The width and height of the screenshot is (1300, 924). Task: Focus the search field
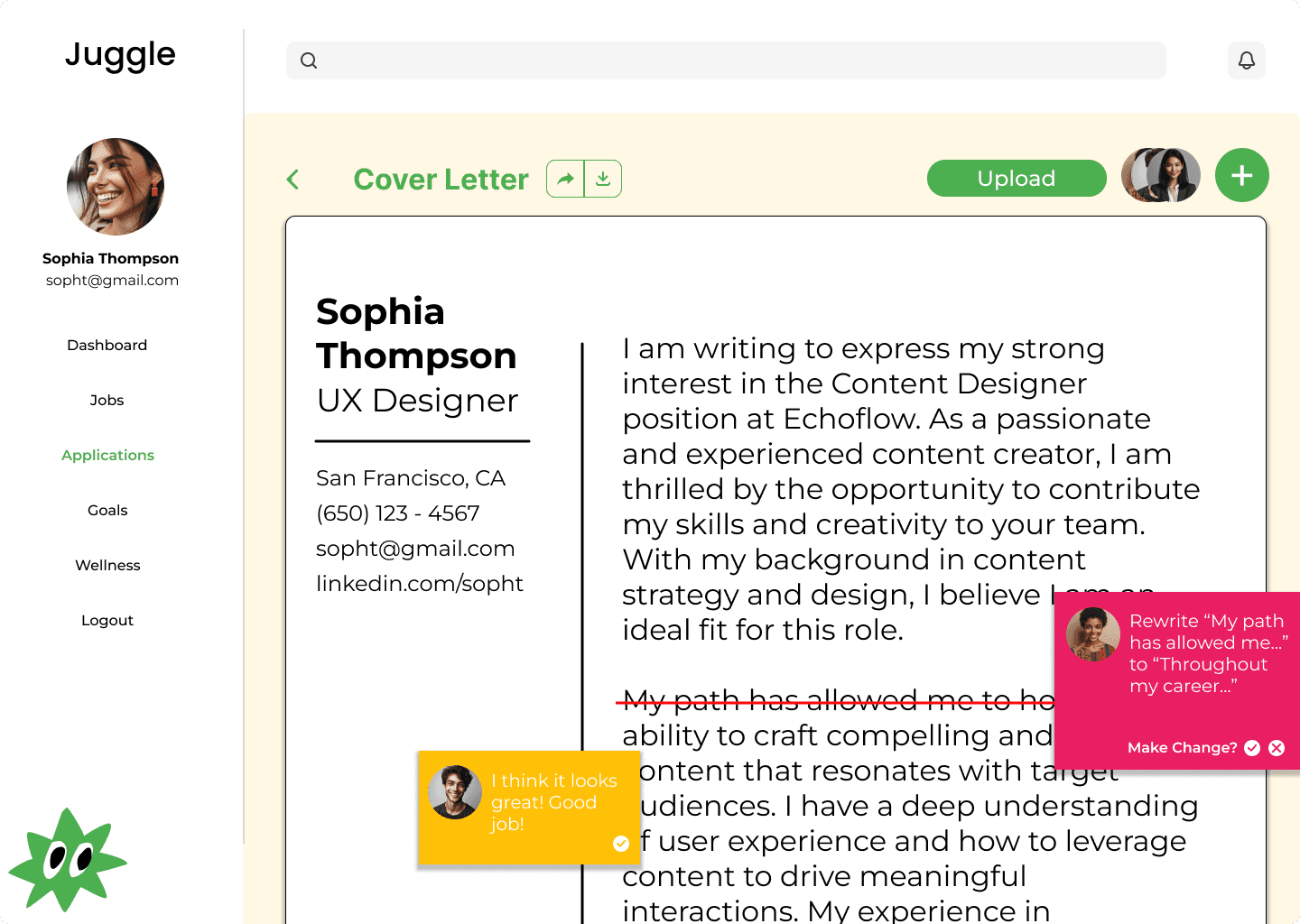726,60
